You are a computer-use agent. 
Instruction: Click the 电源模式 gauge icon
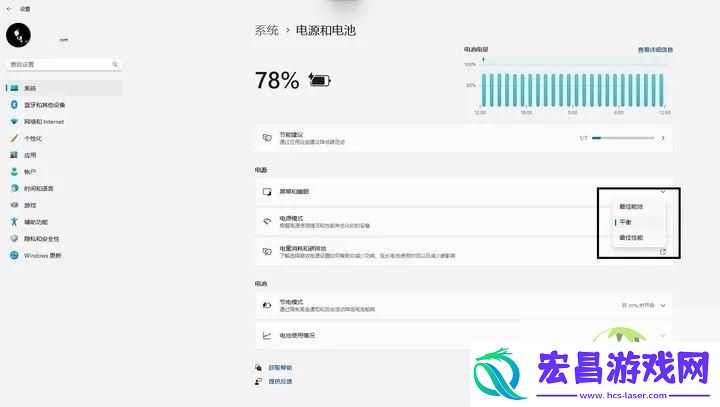tap(267, 221)
